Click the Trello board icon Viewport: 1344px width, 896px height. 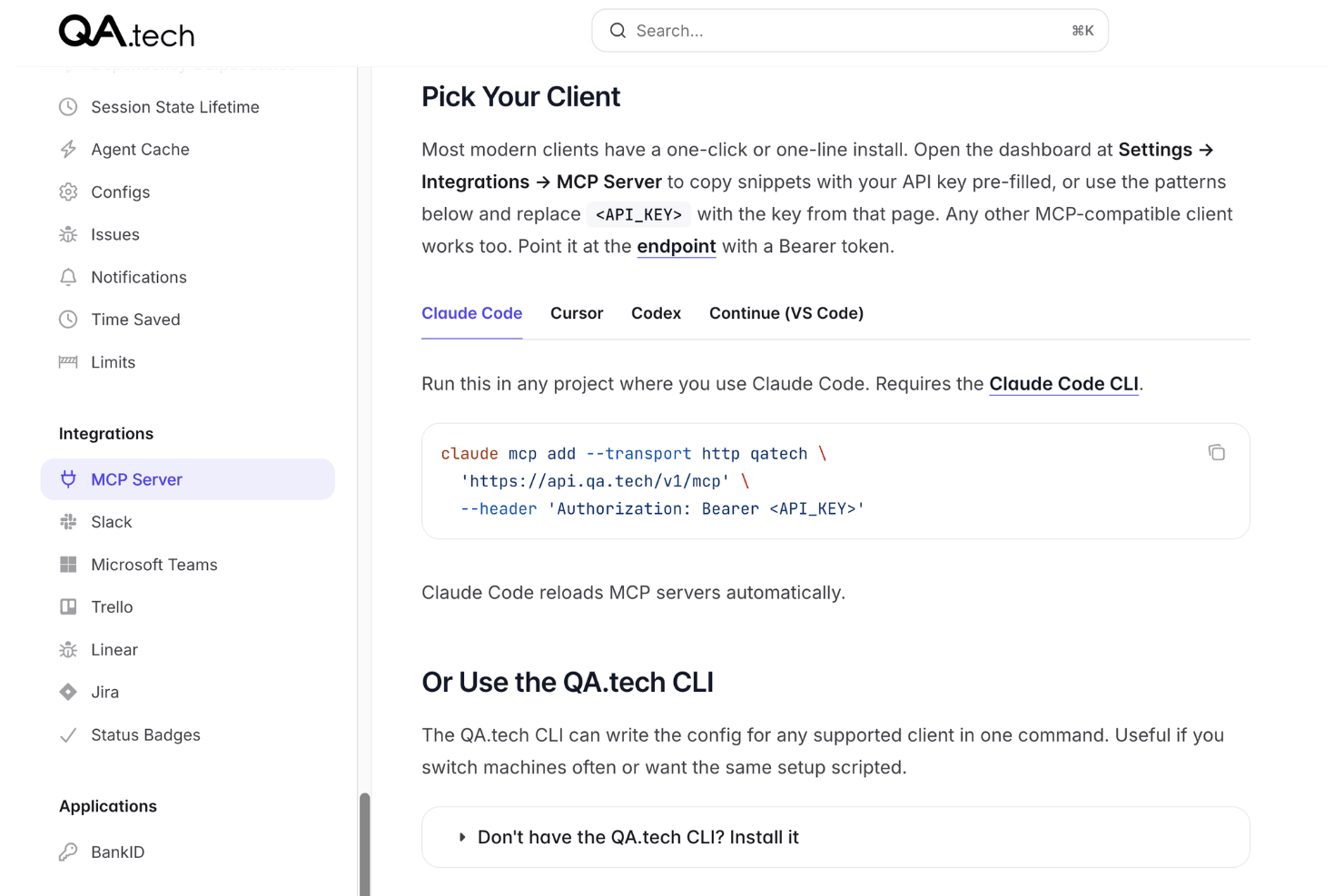(68, 607)
